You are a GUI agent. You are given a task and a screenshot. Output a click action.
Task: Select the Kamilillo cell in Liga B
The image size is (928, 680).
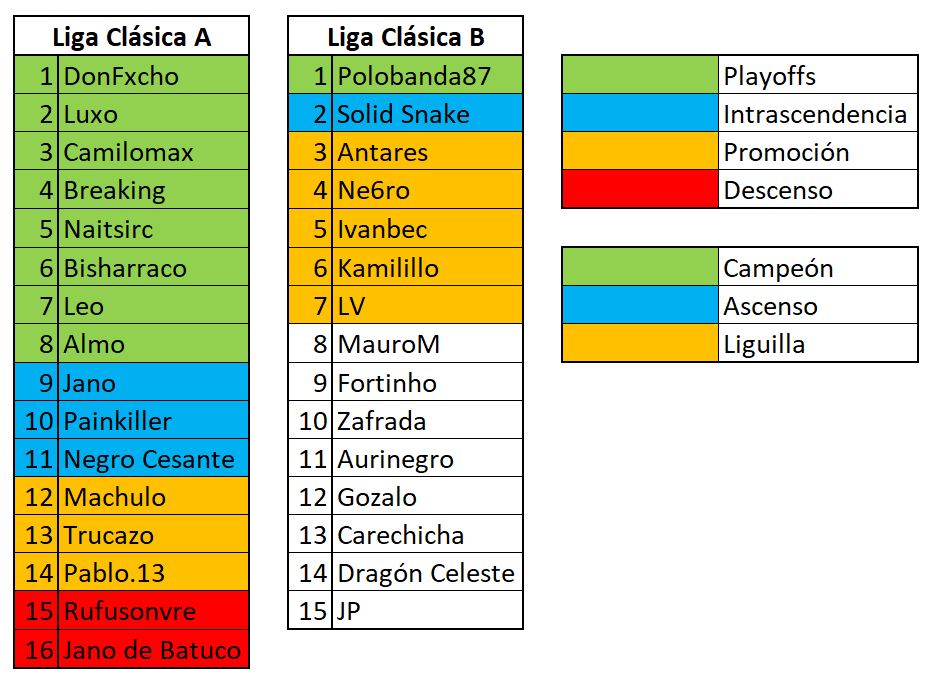coord(427,268)
